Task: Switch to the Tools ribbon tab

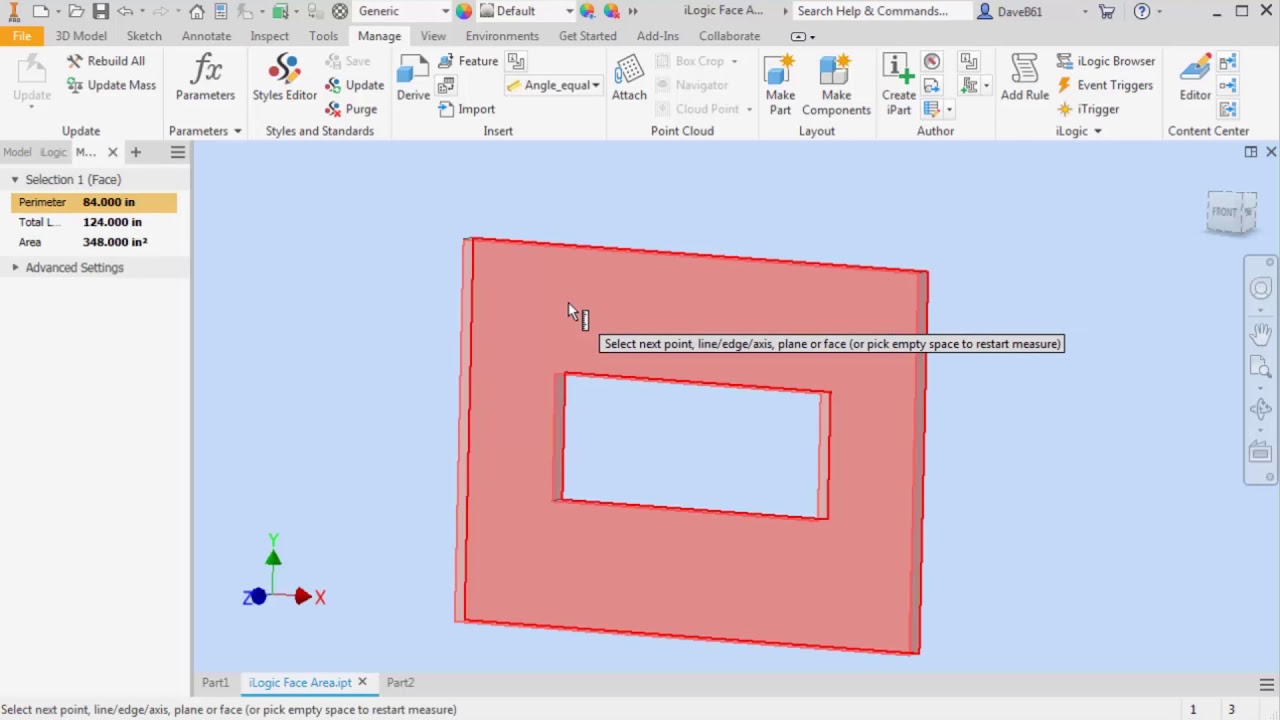Action: (x=323, y=36)
